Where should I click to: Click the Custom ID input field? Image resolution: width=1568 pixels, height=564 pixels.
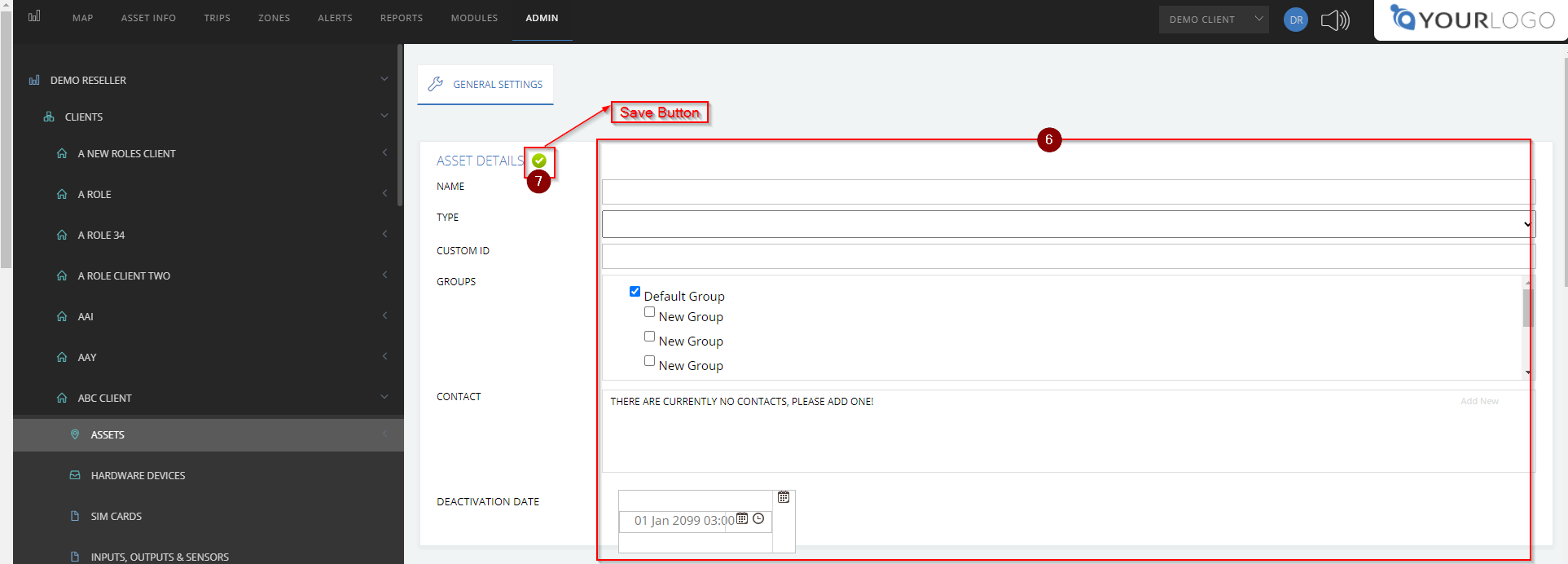(x=1069, y=257)
